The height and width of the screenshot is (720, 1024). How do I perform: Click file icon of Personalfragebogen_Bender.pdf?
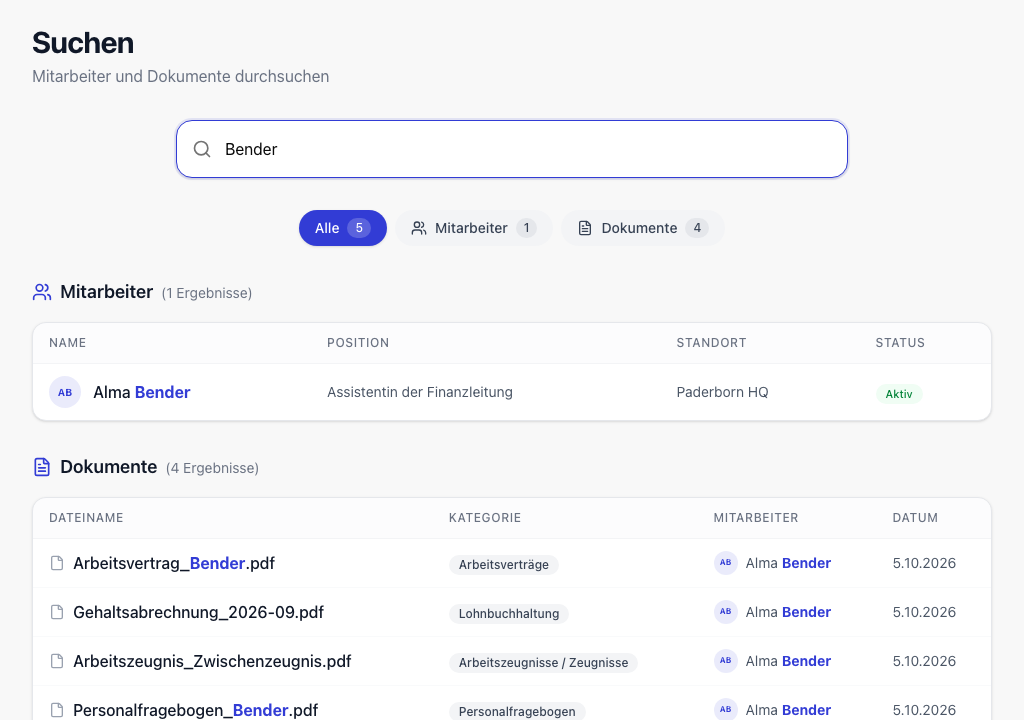57,710
